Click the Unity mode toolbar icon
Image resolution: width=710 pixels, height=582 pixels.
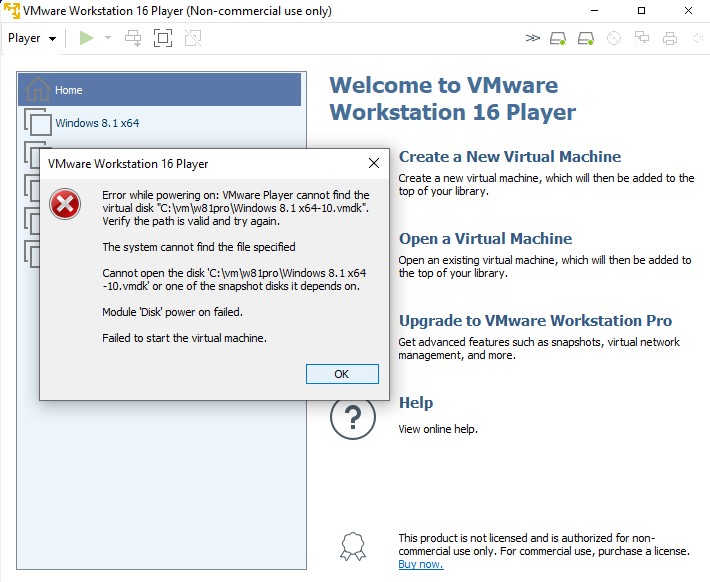pos(193,38)
